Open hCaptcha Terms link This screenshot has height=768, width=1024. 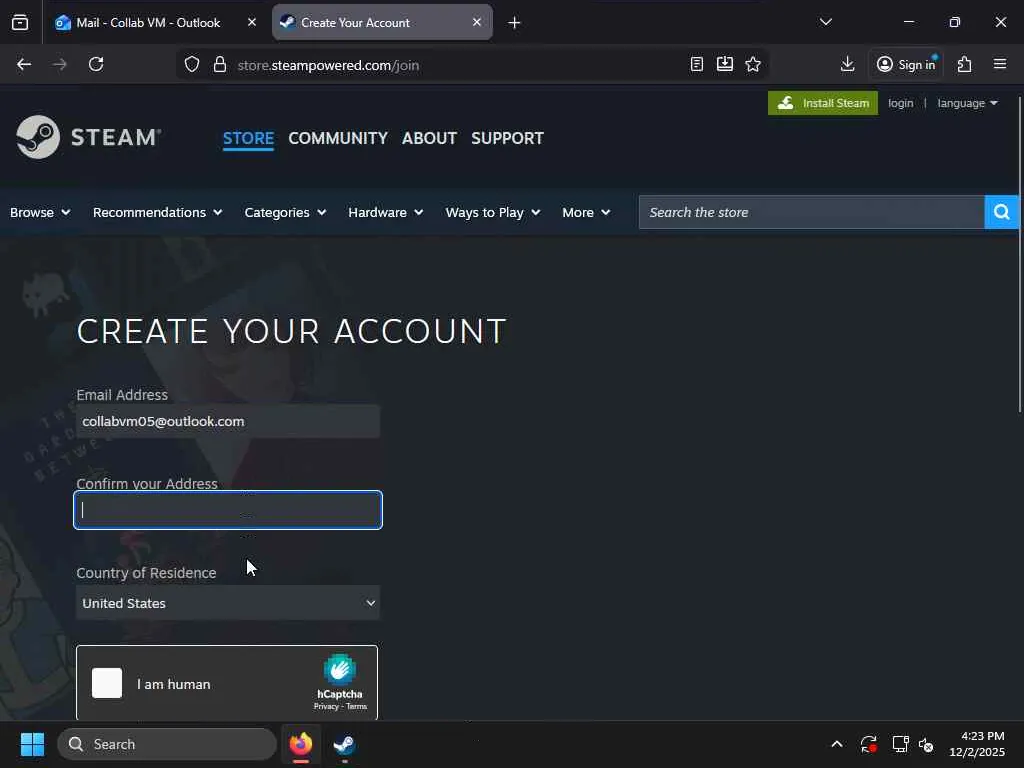tap(357, 707)
